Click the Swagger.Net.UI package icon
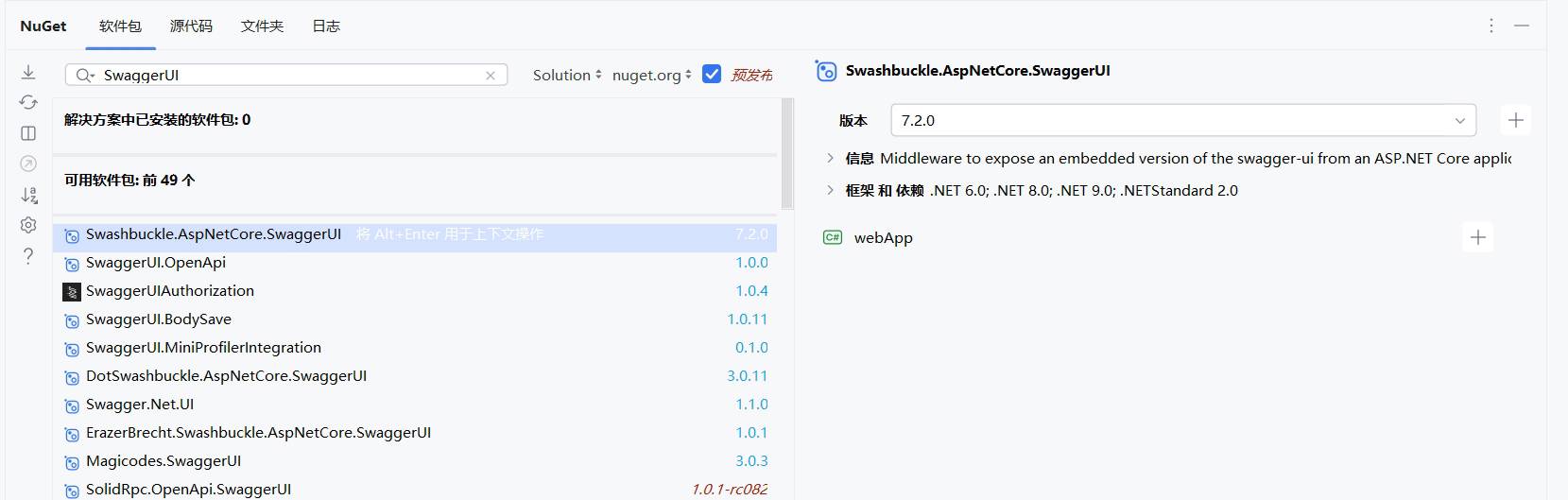Image resolution: width=1568 pixels, height=500 pixels. [x=72, y=405]
